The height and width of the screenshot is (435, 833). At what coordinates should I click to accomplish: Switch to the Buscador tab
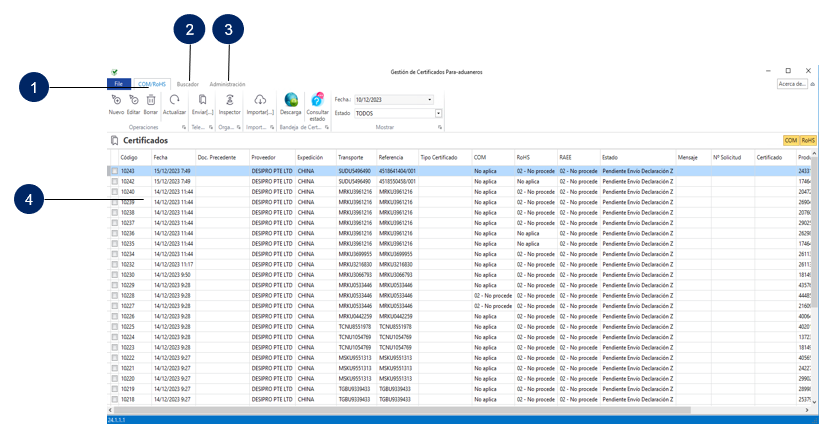(x=187, y=85)
